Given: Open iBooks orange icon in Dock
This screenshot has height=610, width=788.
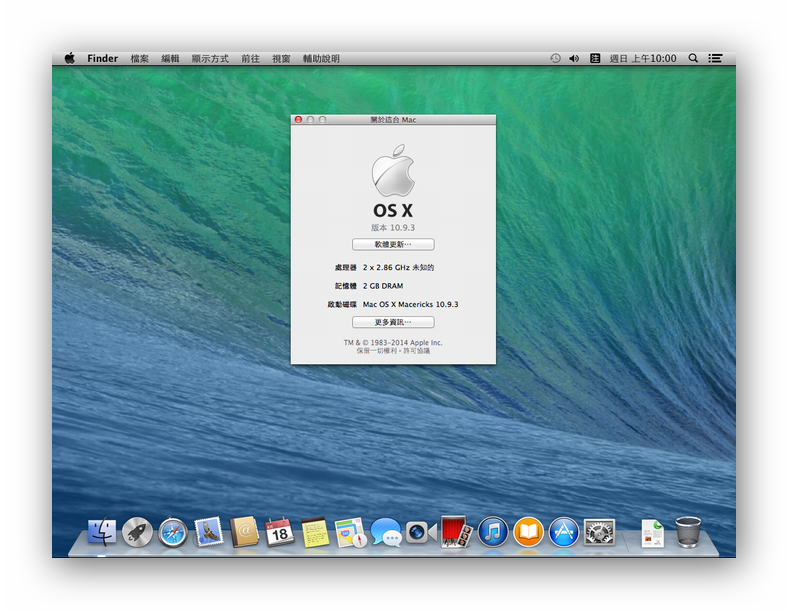Looking at the screenshot, I should [x=528, y=532].
